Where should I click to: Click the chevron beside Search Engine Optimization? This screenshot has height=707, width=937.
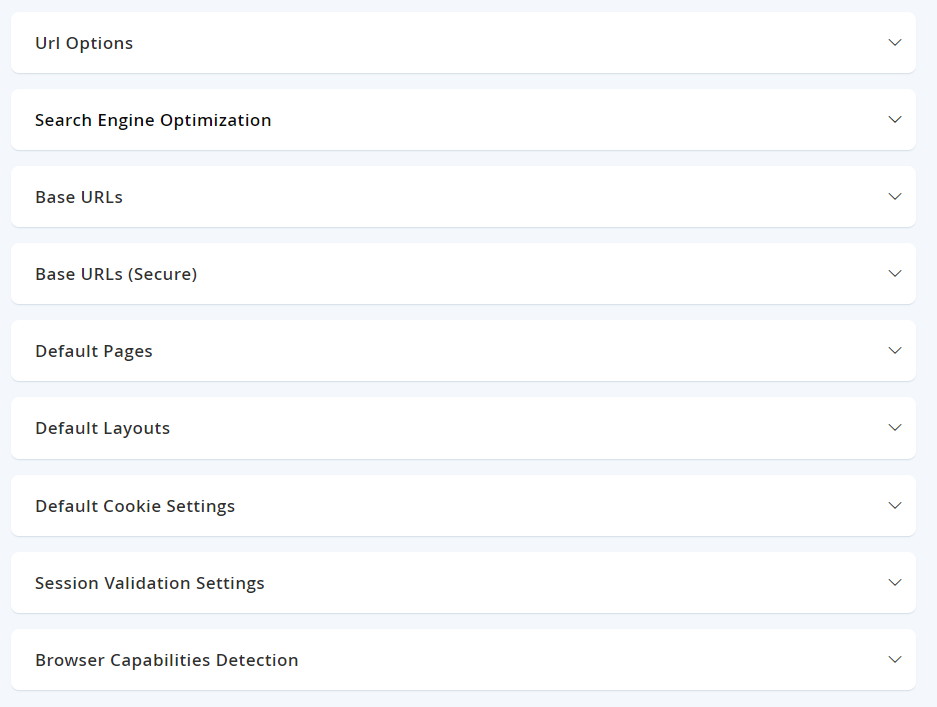[x=895, y=120]
